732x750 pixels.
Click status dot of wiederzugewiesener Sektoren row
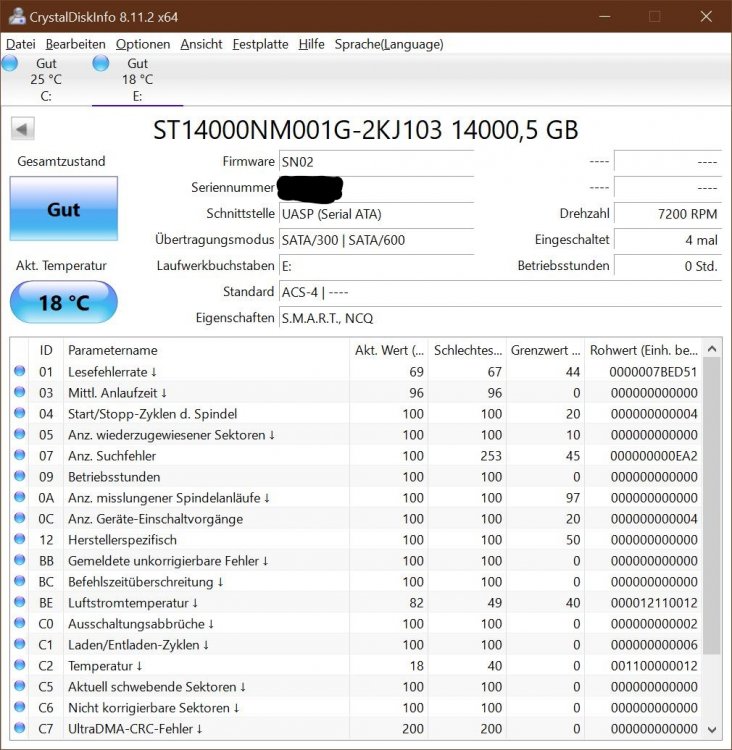point(20,434)
